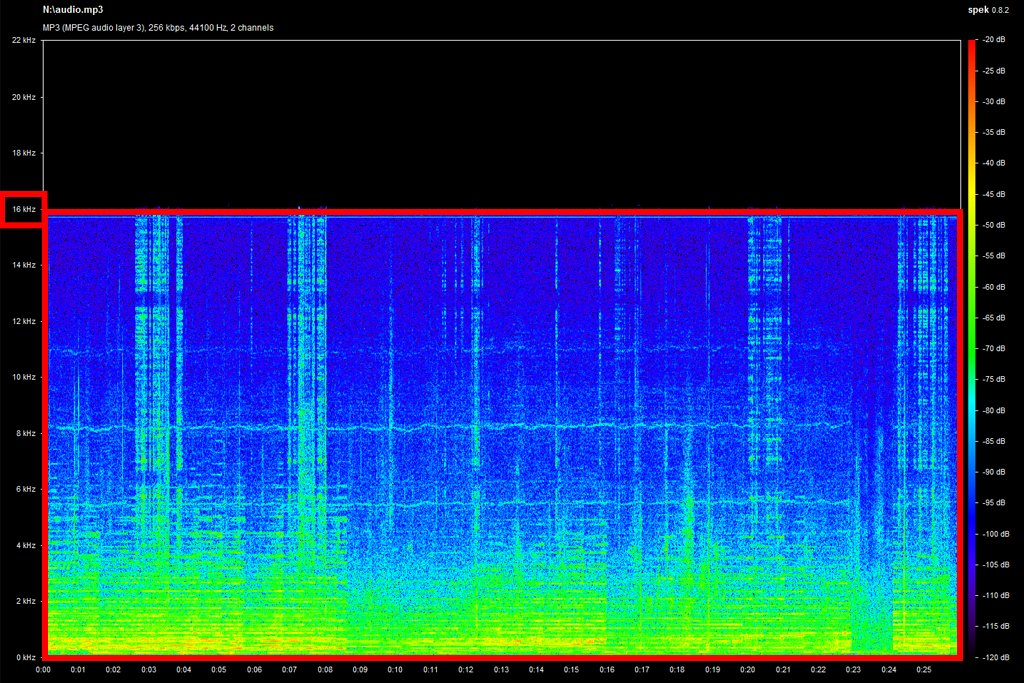Select the 16 kHz axis label

click(x=24, y=209)
